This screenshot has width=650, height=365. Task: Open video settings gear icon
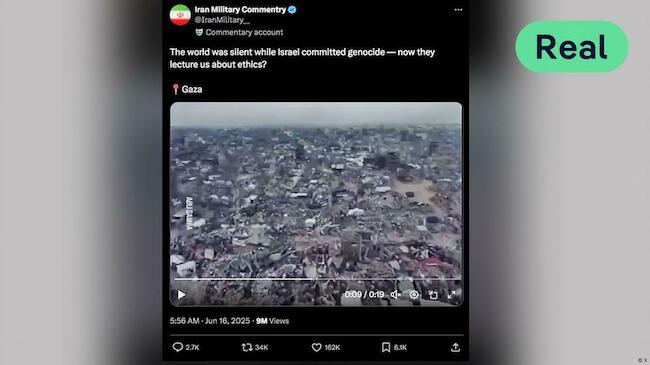[414, 294]
